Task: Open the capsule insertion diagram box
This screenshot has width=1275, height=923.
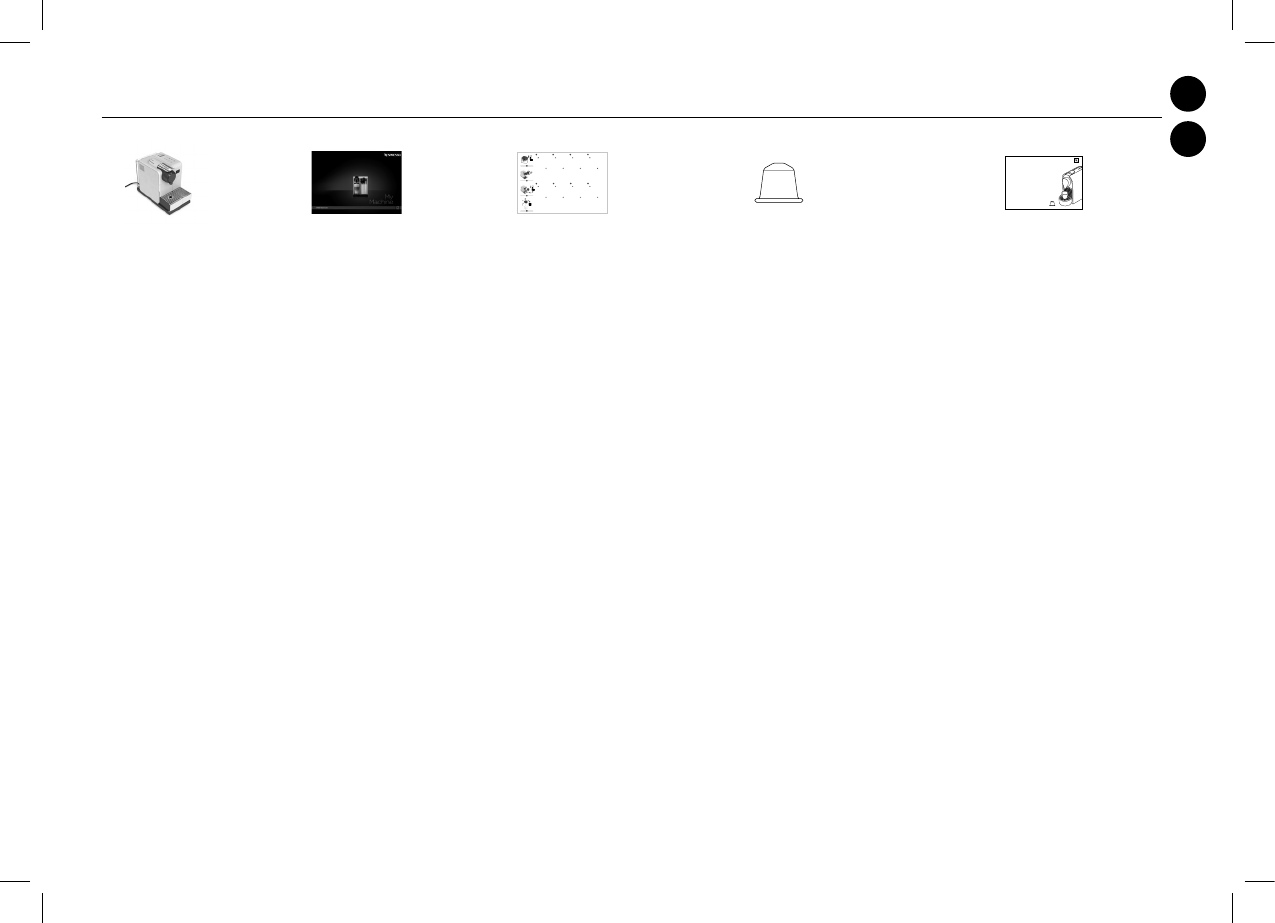Action: click(1045, 182)
